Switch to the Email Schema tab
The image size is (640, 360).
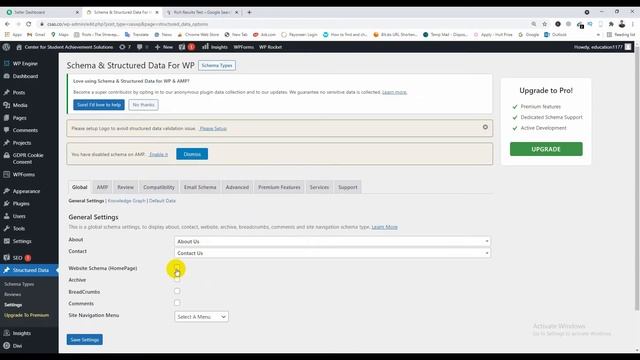pyautogui.click(x=200, y=187)
